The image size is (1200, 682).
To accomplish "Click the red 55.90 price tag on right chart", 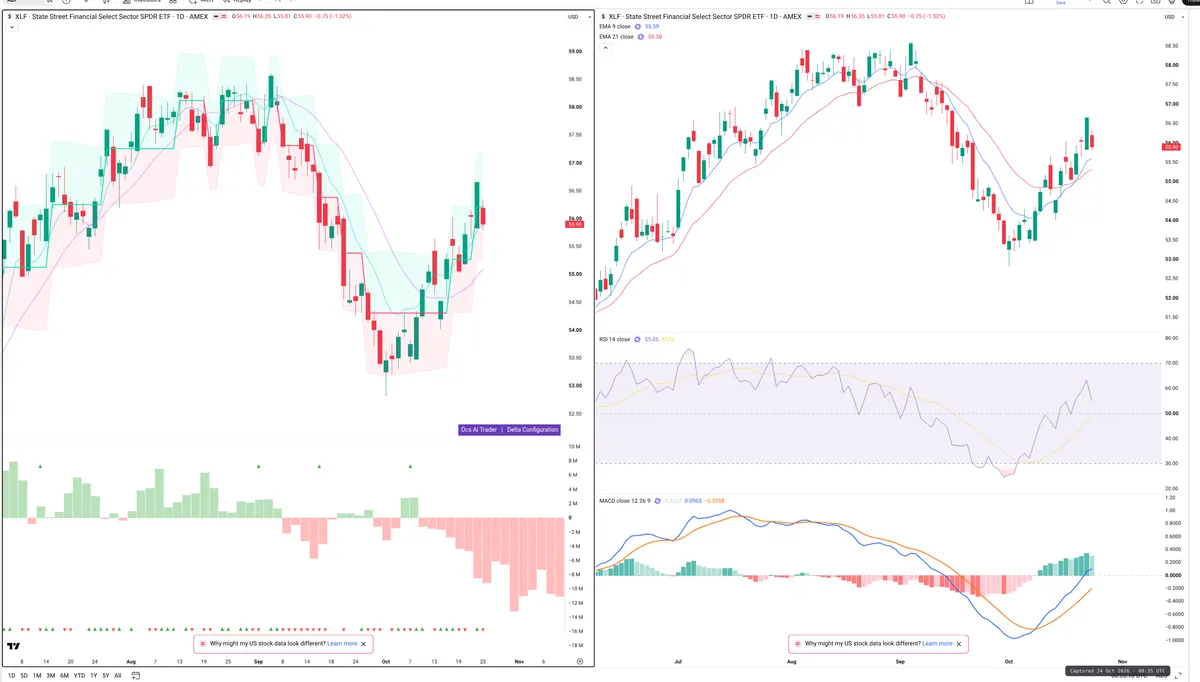I will [1172, 147].
